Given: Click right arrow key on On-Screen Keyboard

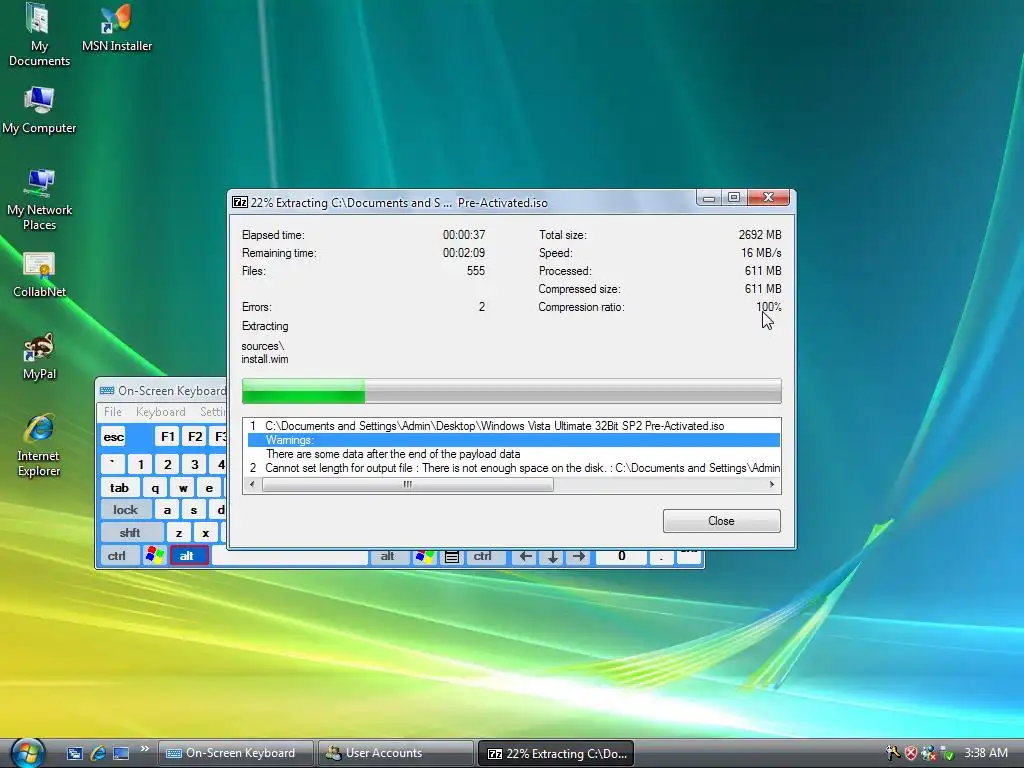Looking at the screenshot, I should (579, 556).
